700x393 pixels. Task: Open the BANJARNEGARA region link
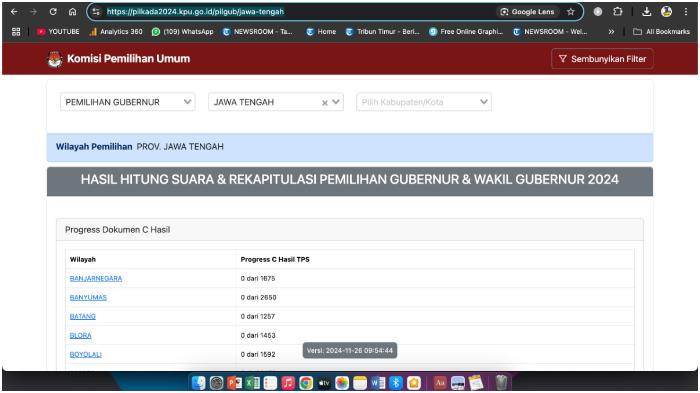(x=96, y=279)
